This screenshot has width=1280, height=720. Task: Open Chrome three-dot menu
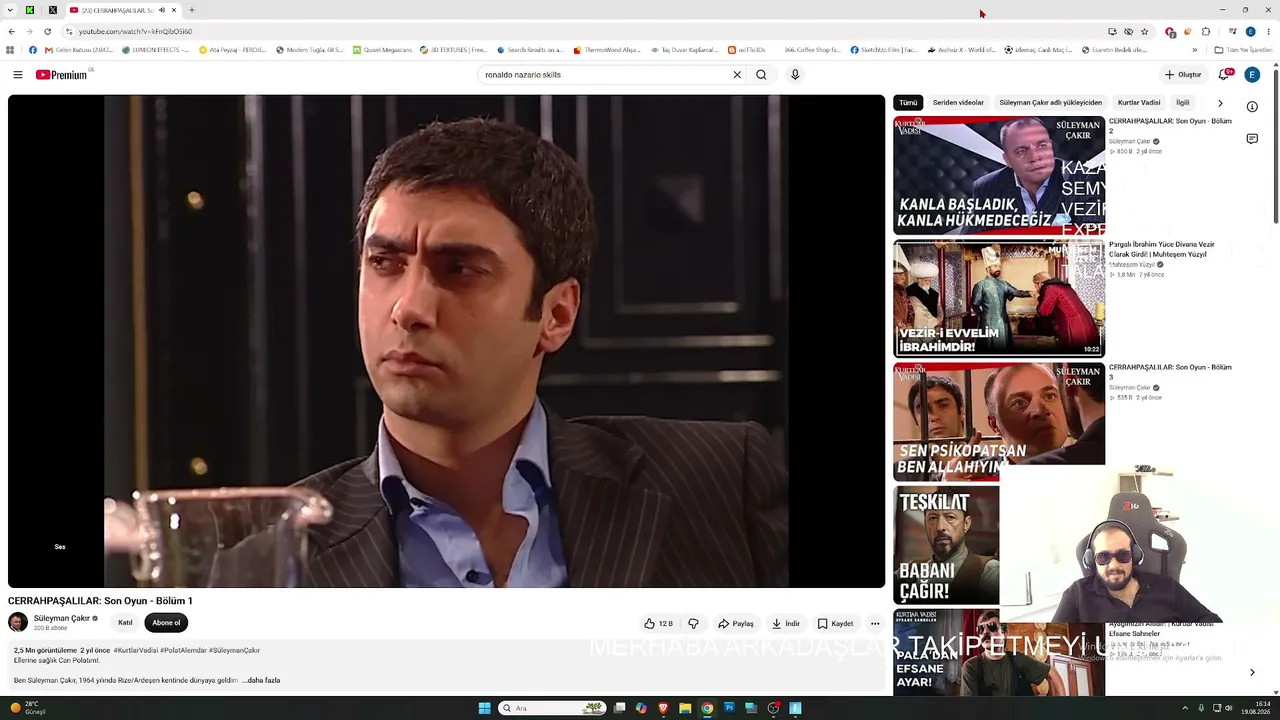1268,31
